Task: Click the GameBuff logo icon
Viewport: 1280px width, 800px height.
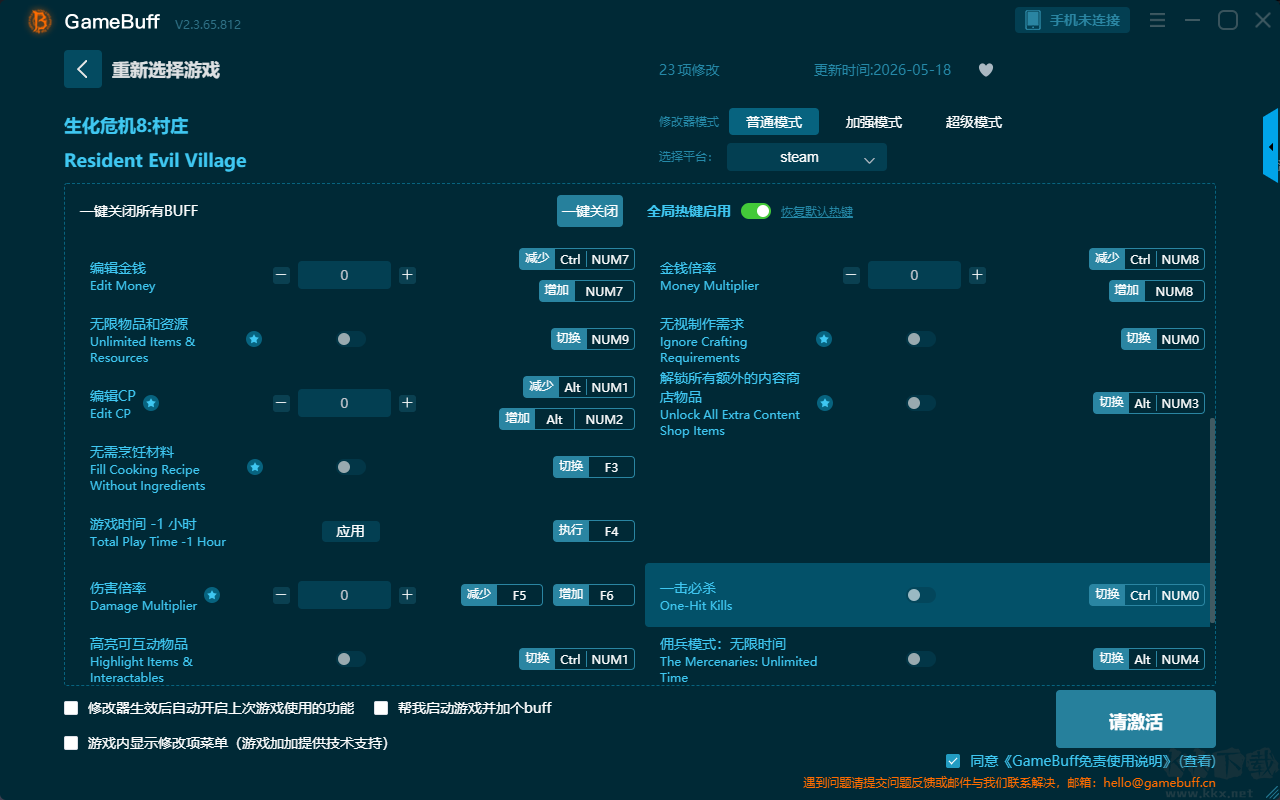Action: [x=40, y=21]
